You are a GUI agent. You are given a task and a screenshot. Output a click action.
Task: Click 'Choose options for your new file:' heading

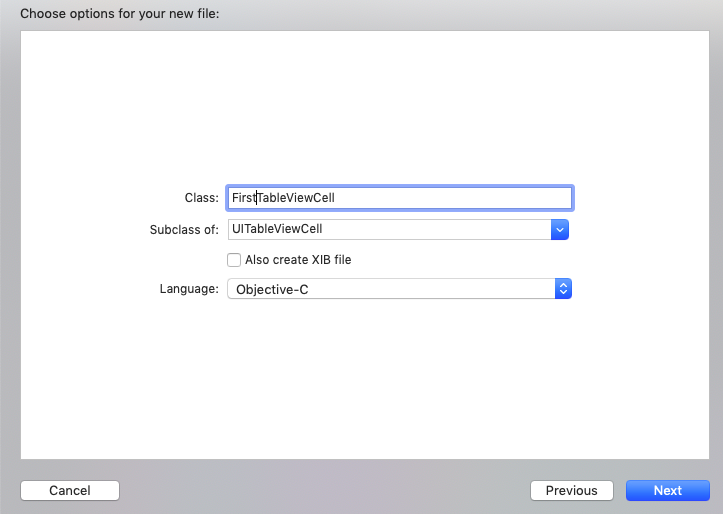tap(120, 14)
